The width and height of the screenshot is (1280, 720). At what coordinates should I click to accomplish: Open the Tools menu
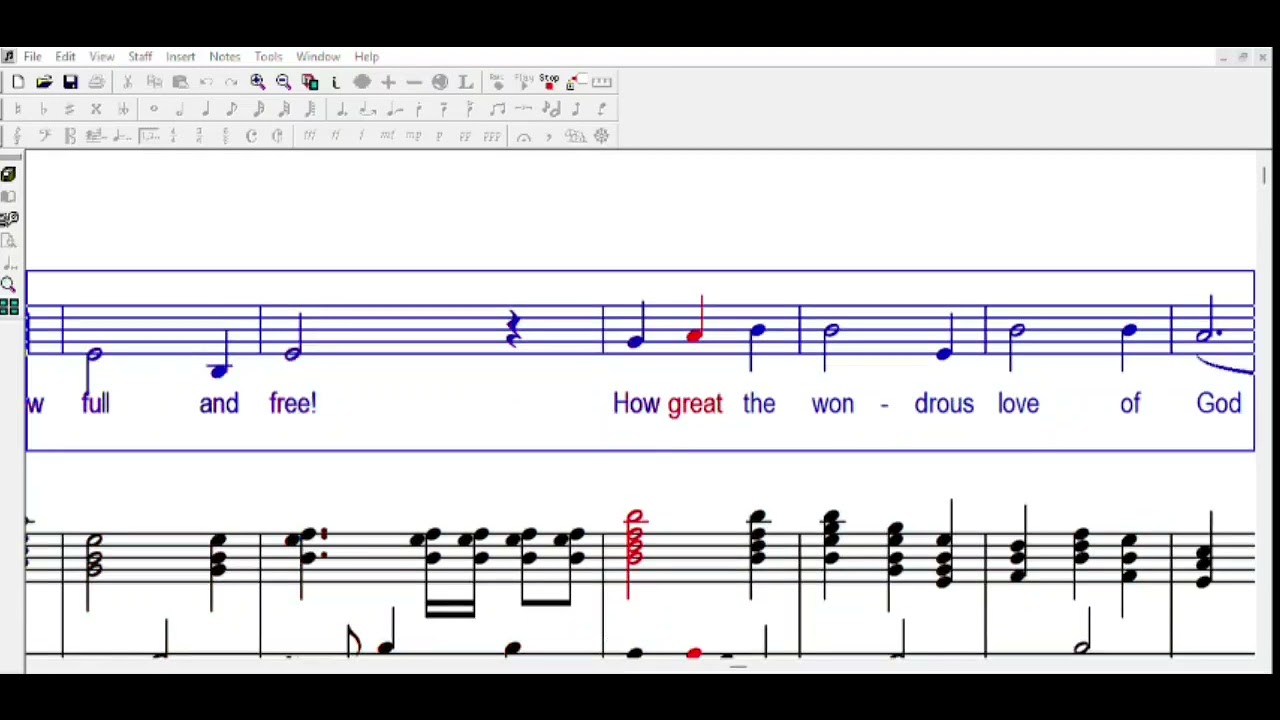point(268,57)
